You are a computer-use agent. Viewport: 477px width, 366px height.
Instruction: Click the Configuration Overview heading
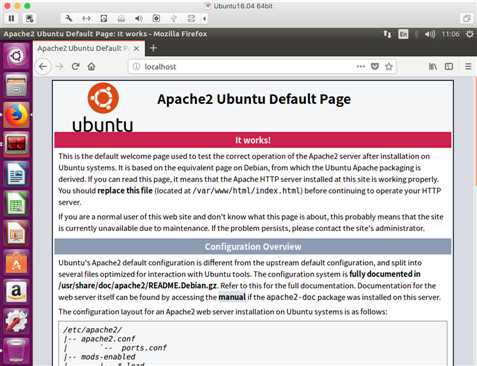(x=253, y=247)
